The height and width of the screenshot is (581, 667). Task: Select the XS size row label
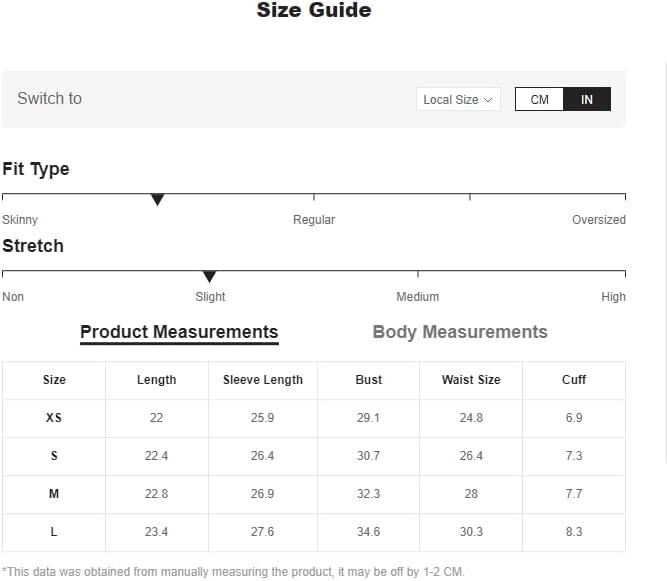pyautogui.click(x=54, y=418)
